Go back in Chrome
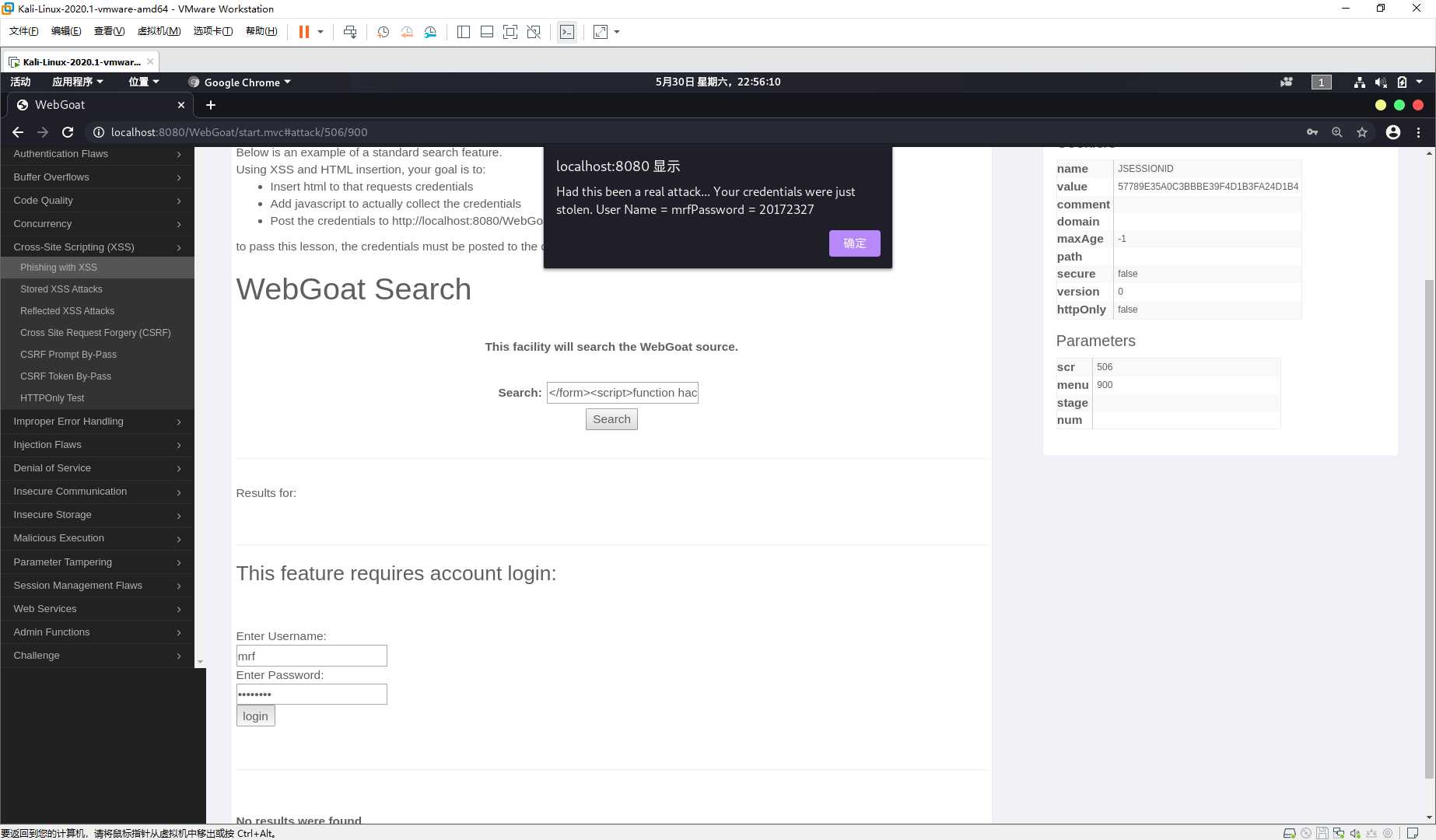1436x840 pixels. point(18,132)
